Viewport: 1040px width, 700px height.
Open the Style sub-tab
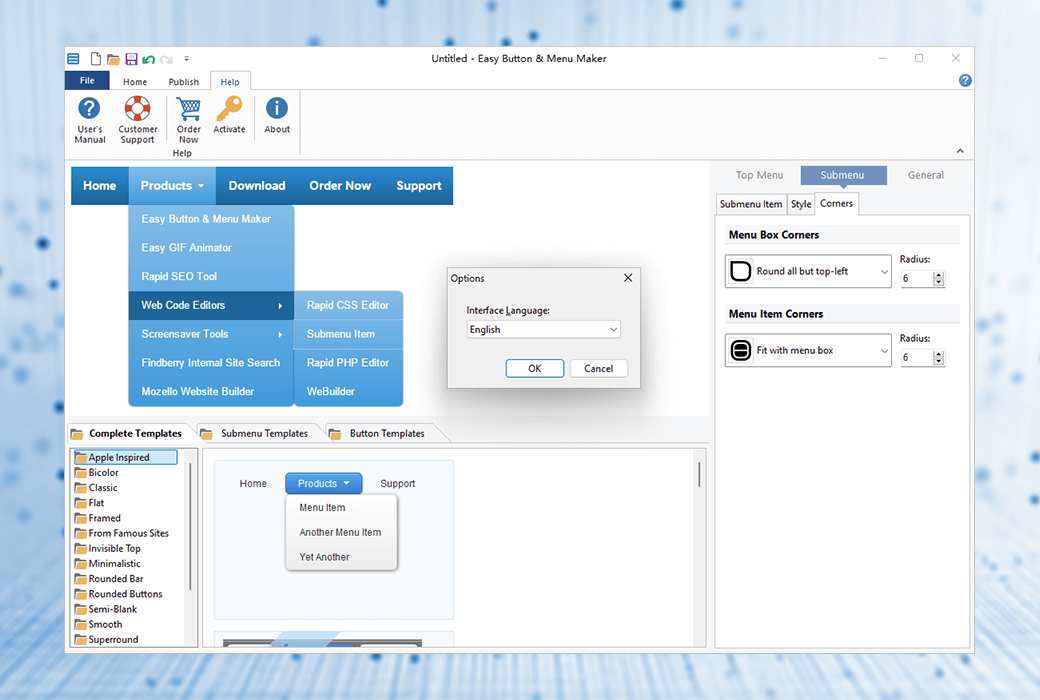pos(801,204)
